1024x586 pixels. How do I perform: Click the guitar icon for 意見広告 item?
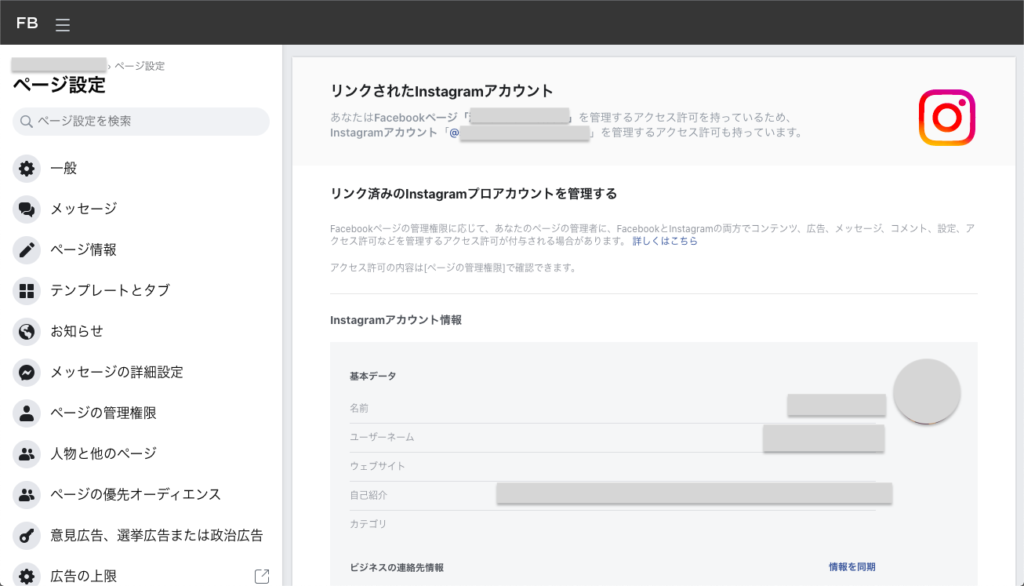(x=27, y=536)
